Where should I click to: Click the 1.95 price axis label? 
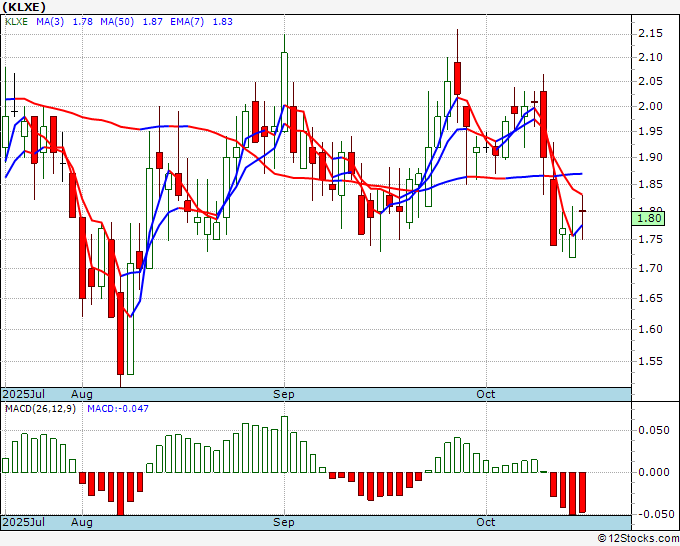(x=651, y=131)
